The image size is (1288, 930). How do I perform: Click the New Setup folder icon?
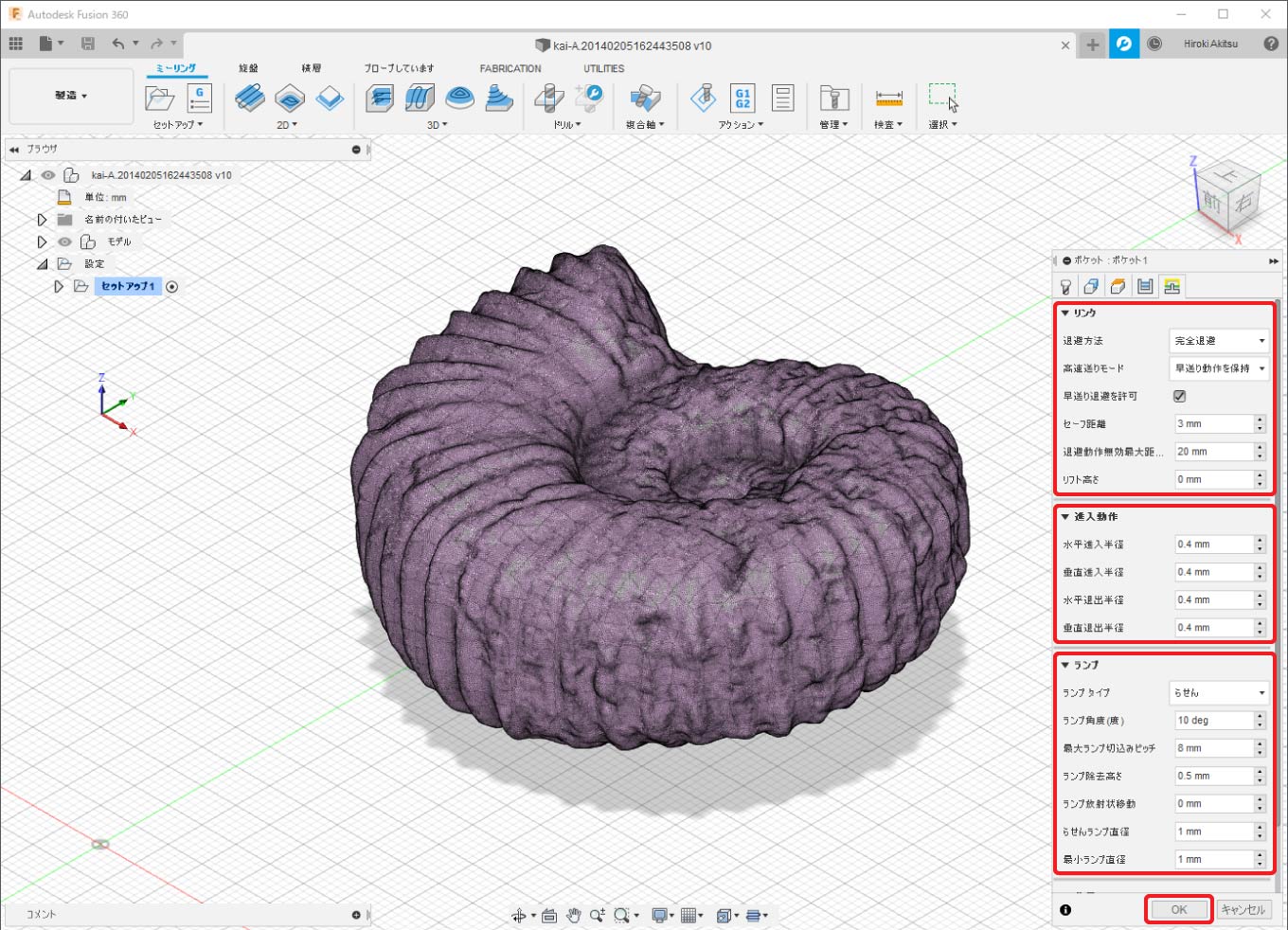coord(159,98)
